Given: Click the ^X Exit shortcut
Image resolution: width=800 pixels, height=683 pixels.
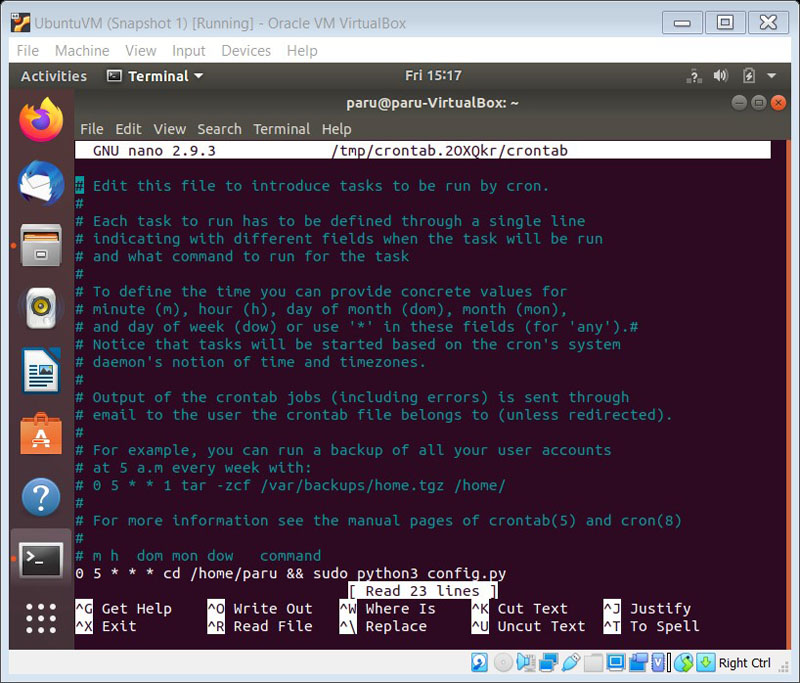Looking at the screenshot, I should [106, 626].
